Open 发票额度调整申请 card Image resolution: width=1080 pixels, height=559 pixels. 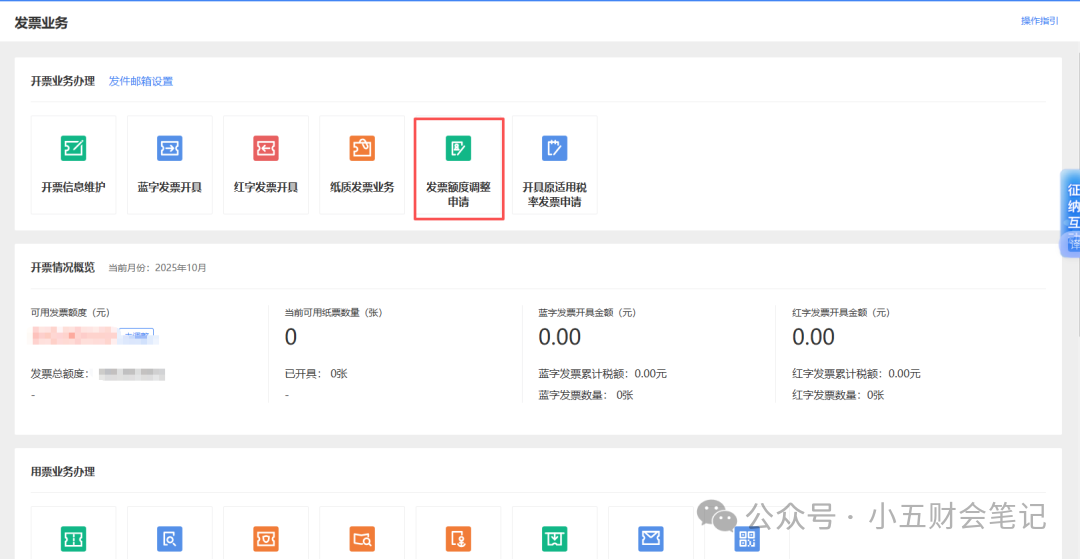tap(459, 169)
